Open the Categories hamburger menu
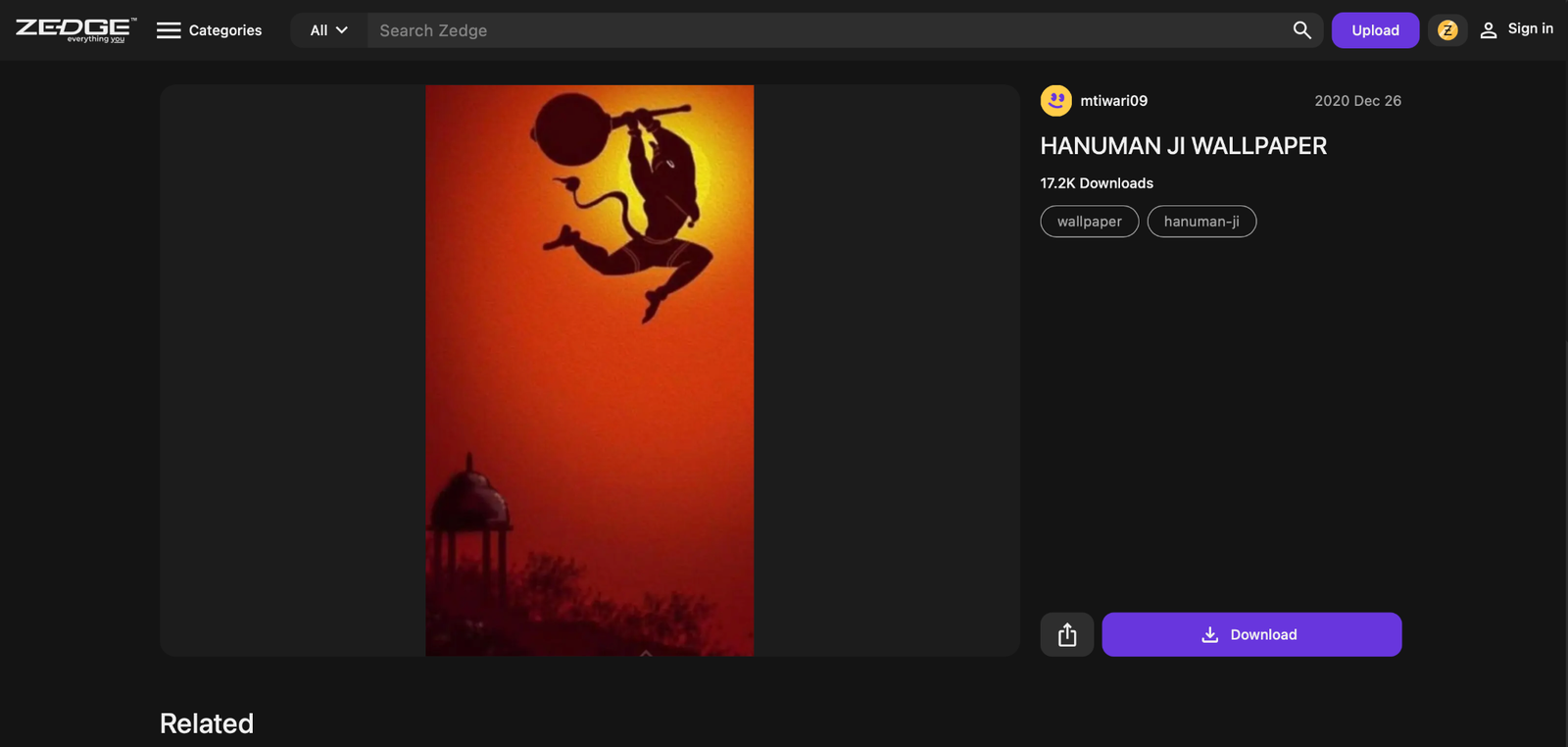This screenshot has height=747, width=1568. [x=210, y=30]
